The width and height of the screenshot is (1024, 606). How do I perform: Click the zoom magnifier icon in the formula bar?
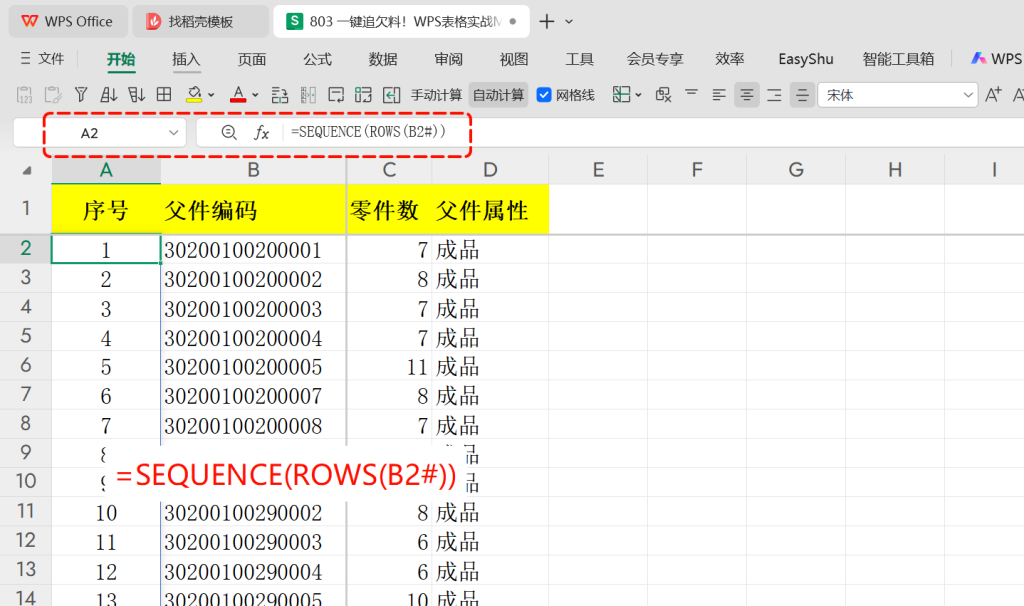[229, 133]
